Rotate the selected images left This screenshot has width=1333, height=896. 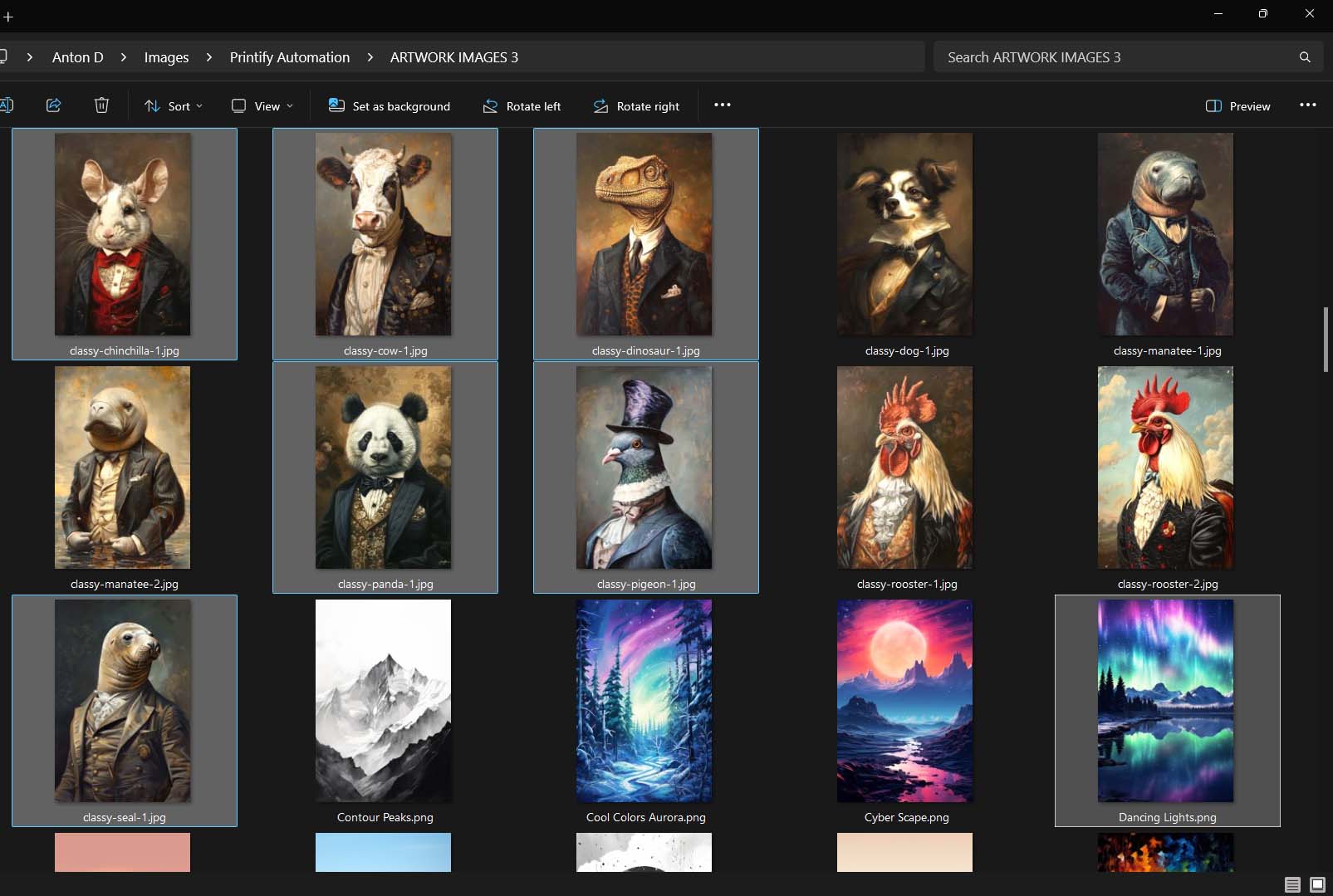point(521,105)
